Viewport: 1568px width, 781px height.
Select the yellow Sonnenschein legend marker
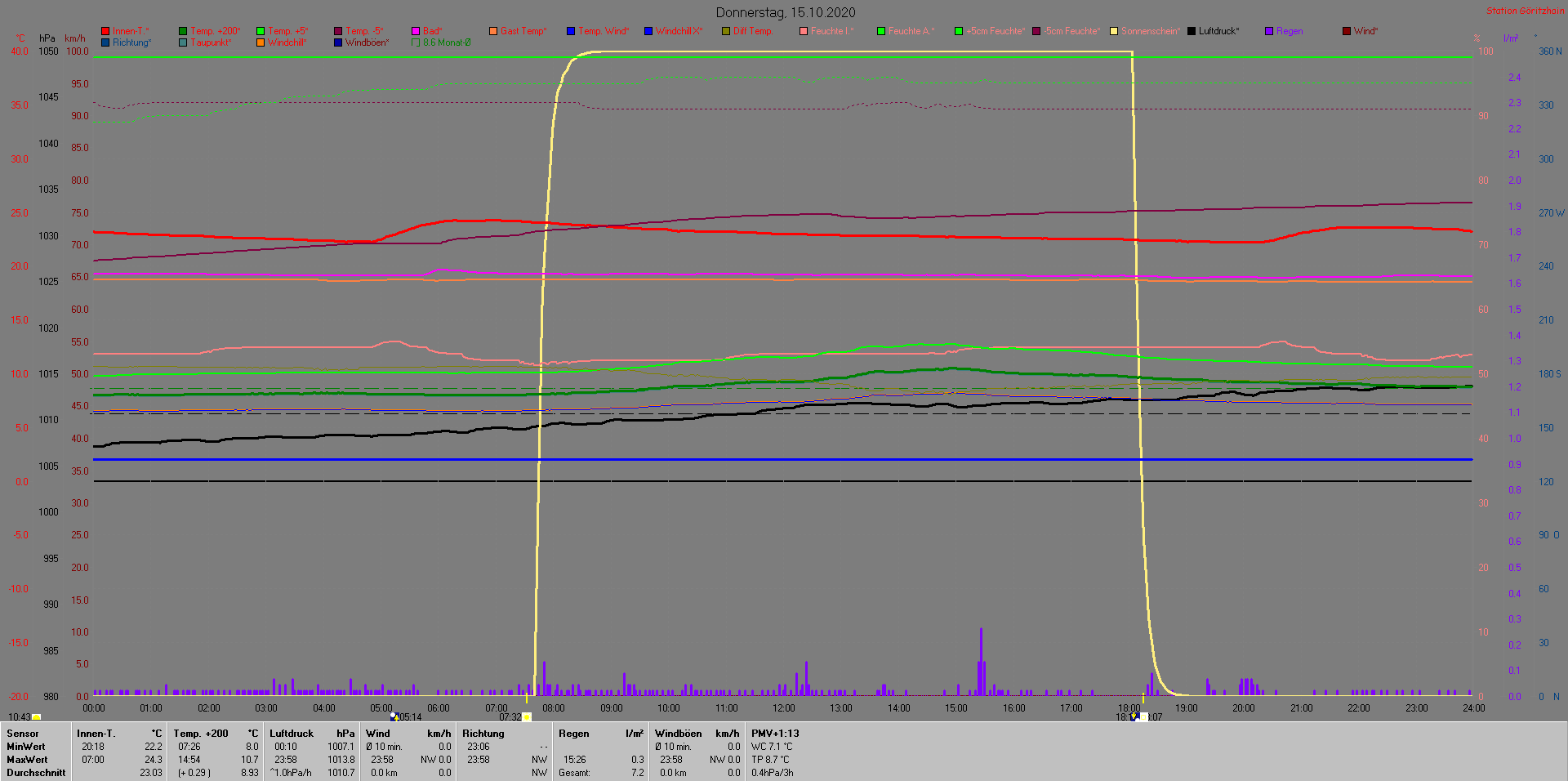coord(1114,31)
